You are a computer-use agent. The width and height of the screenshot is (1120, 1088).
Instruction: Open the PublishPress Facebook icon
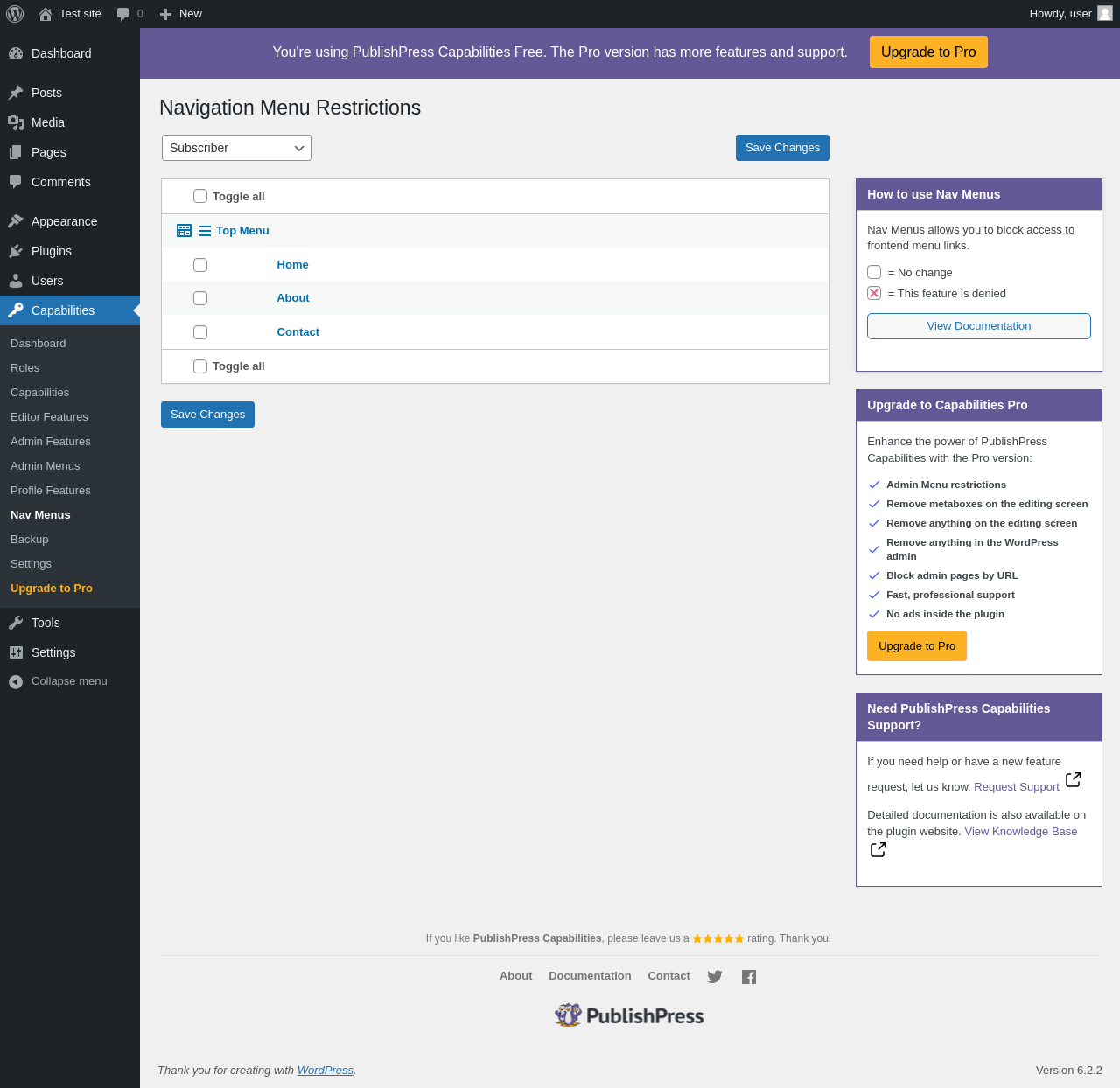pyautogui.click(x=749, y=977)
